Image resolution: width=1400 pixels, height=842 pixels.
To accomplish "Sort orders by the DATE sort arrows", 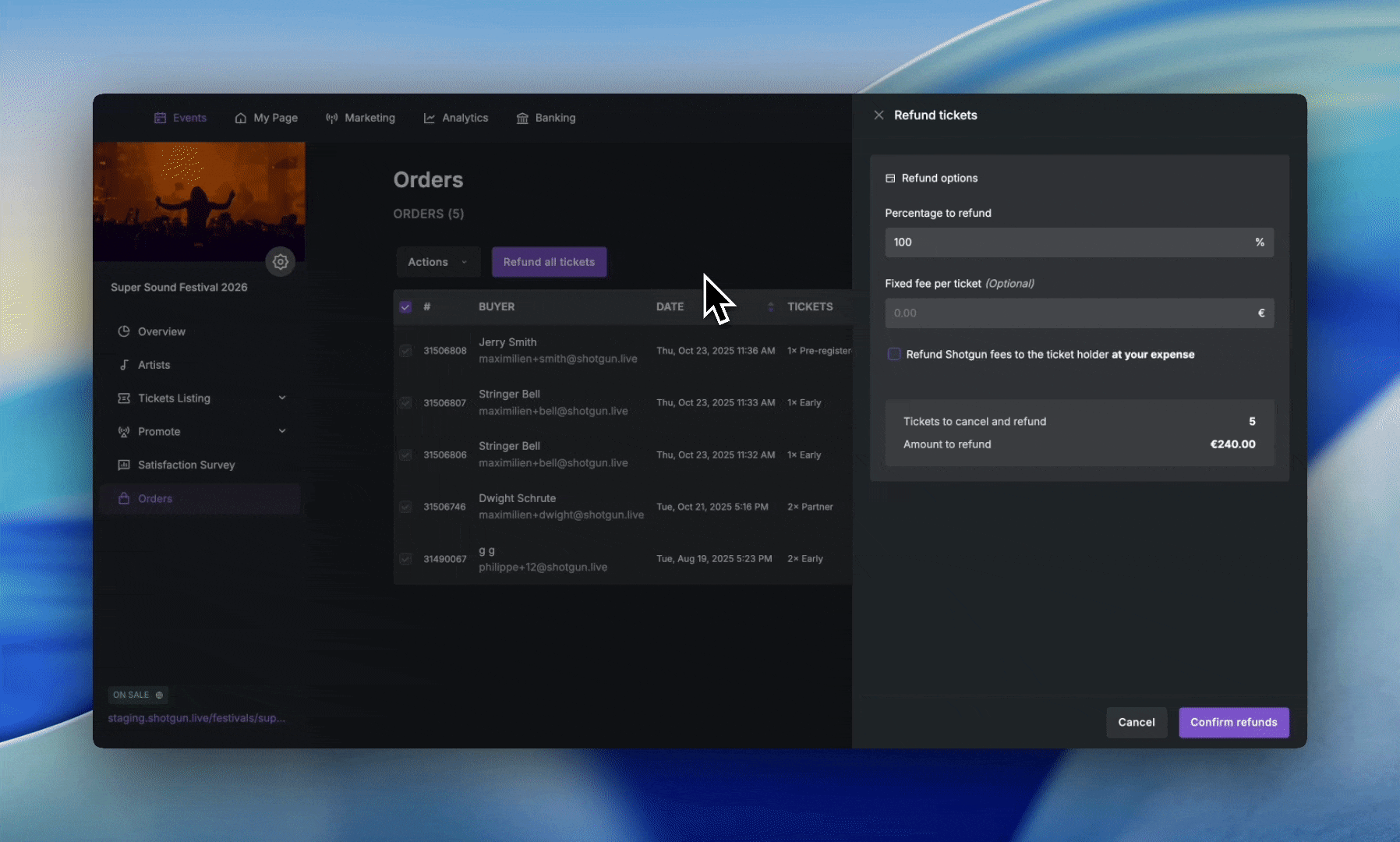I will [771, 307].
